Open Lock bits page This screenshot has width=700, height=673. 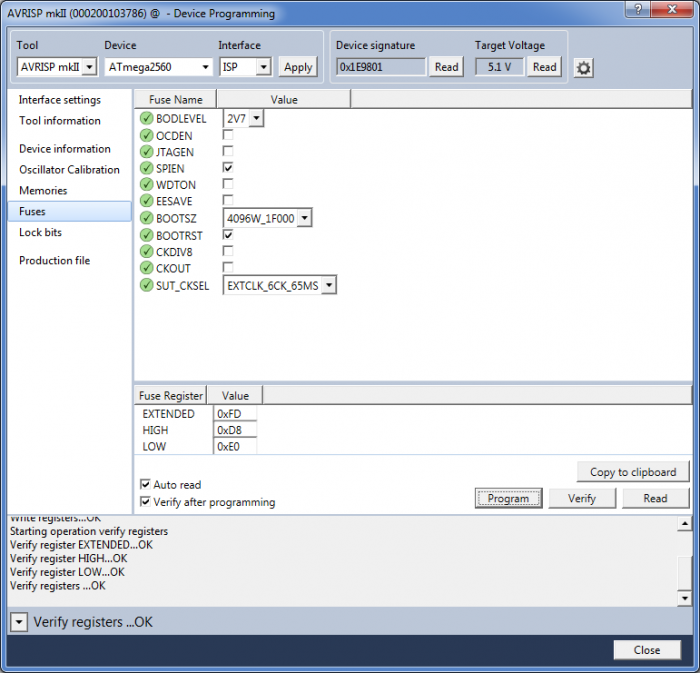[x=41, y=232]
